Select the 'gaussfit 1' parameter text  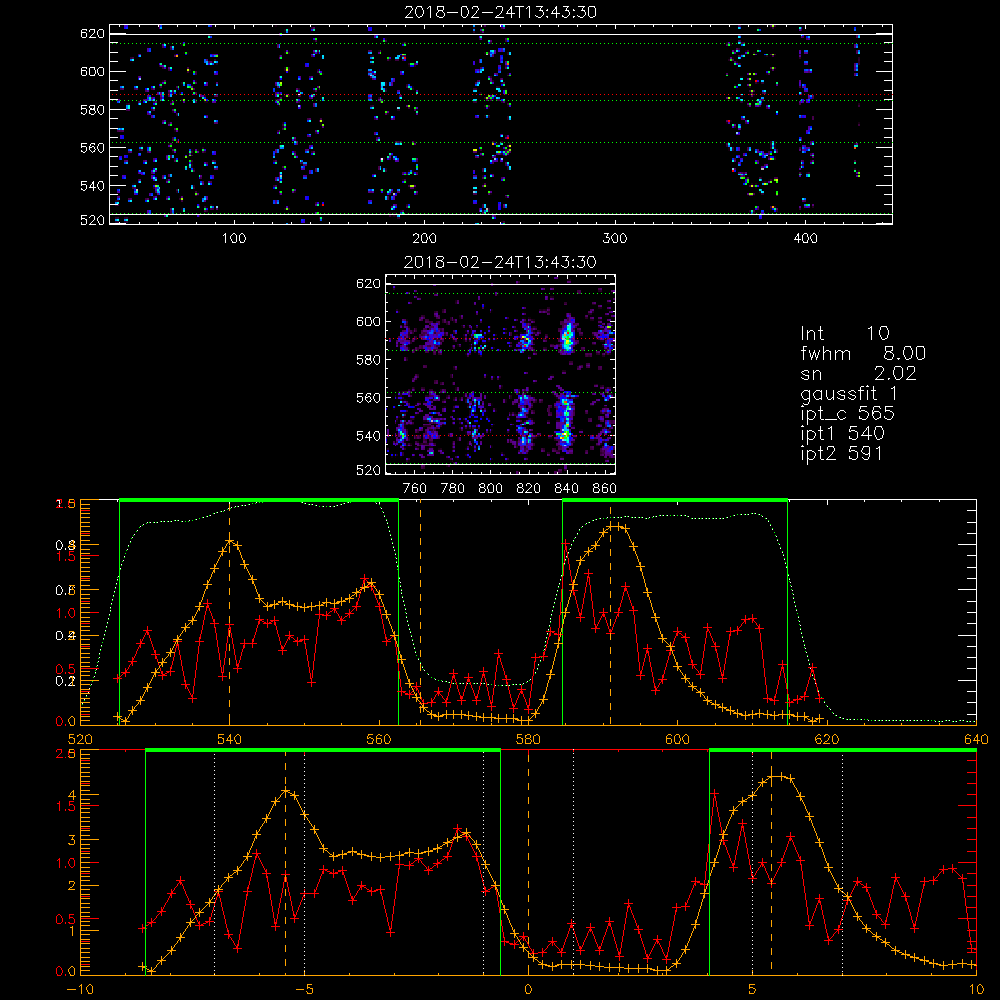point(849,393)
